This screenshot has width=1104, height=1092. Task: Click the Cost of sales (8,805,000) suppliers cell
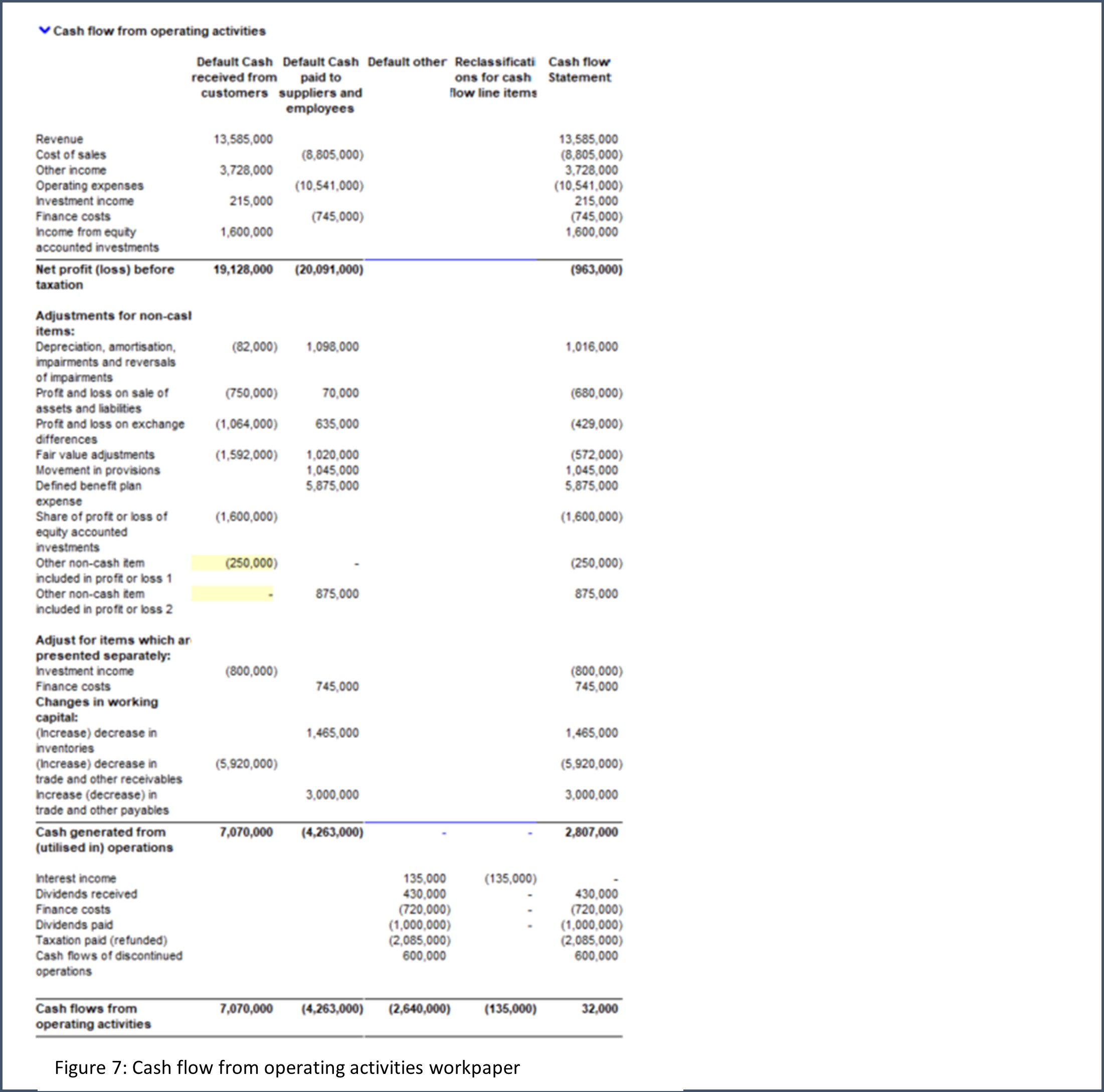(x=332, y=155)
